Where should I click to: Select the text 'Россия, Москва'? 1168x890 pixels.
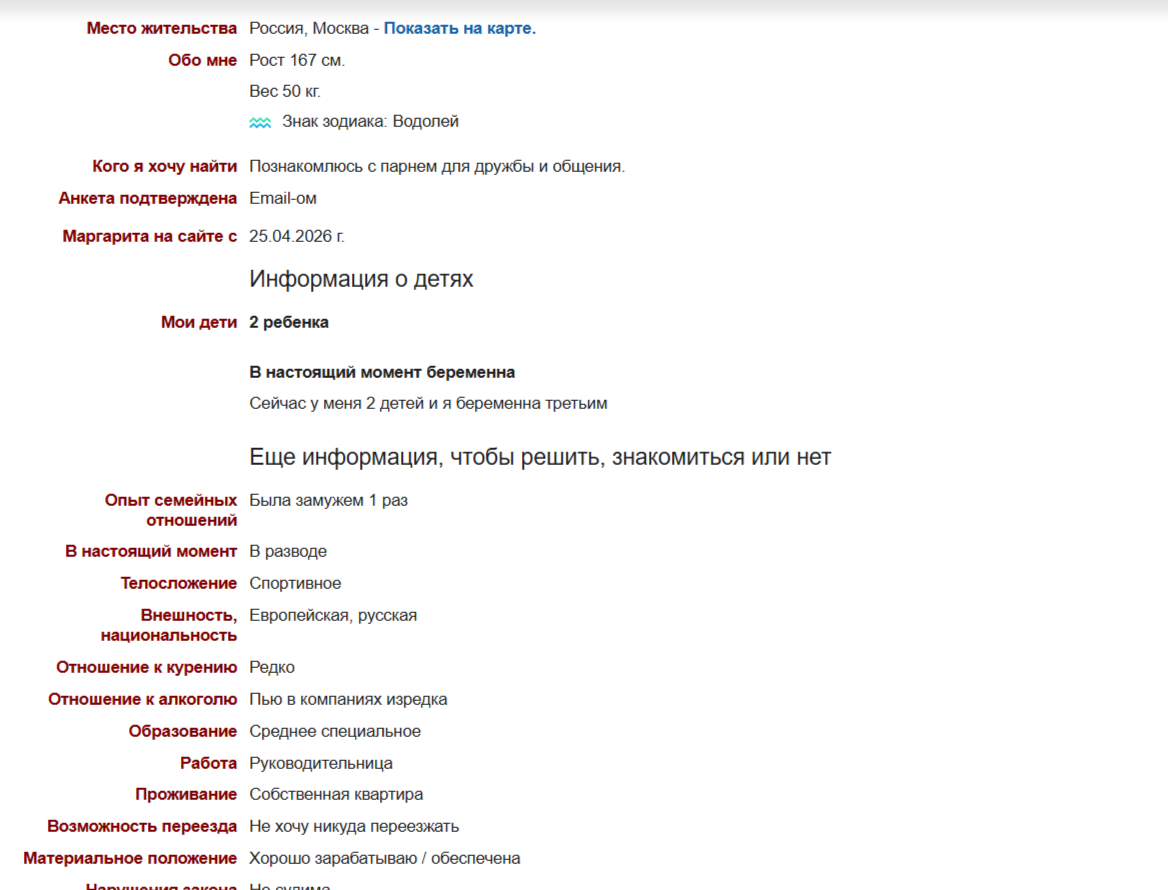click(309, 28)
